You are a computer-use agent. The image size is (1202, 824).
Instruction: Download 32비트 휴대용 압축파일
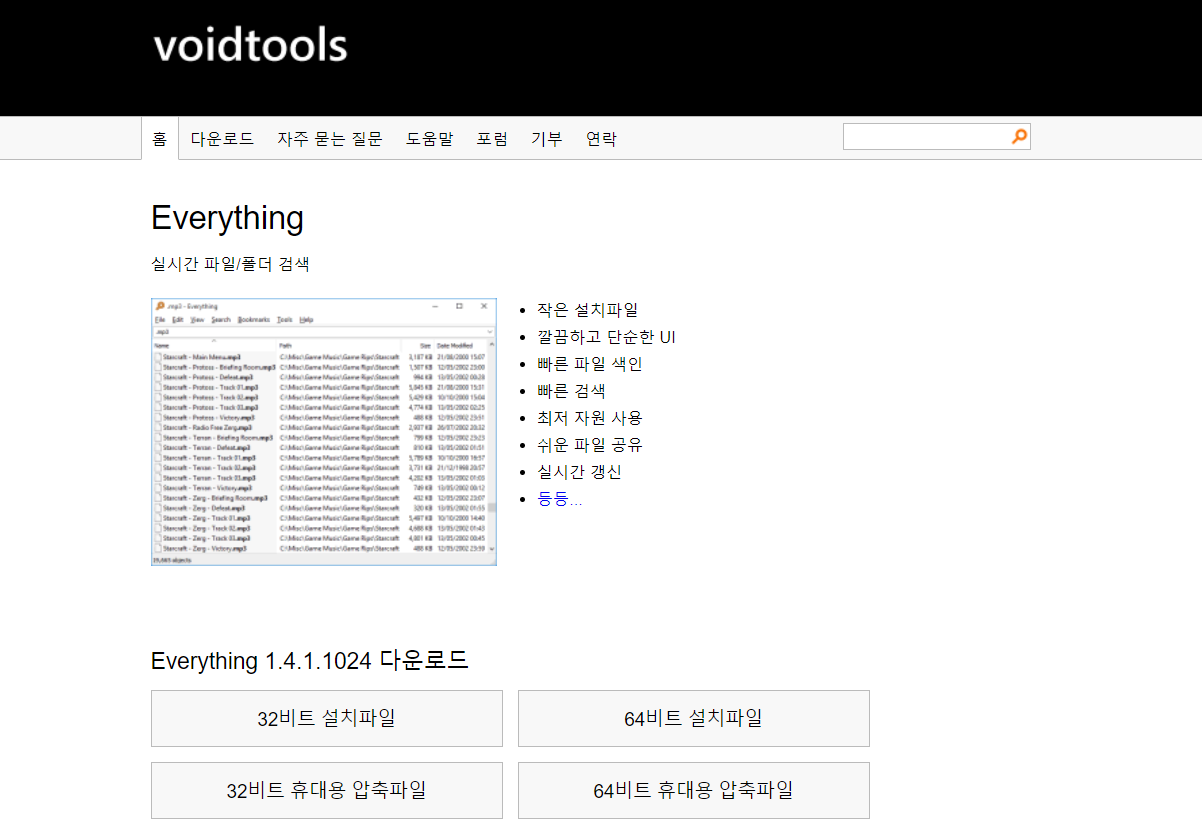[327, 790]
